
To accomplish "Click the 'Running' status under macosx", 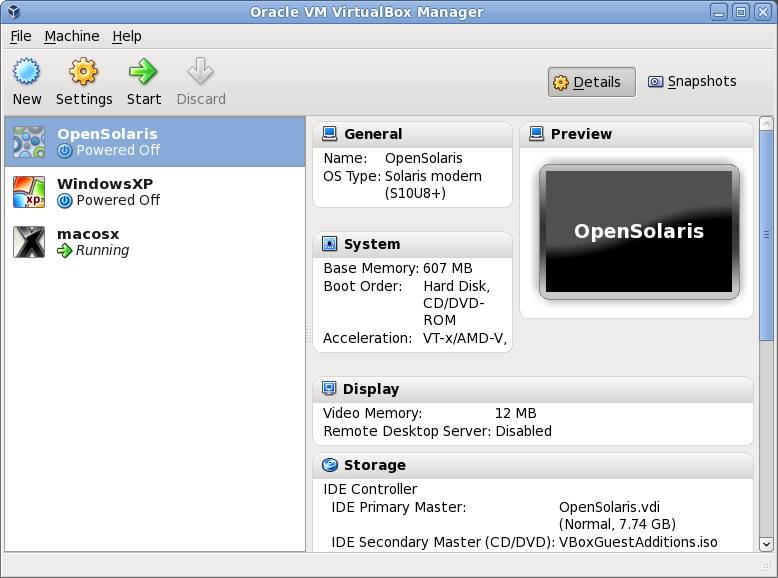I will 102,251.
